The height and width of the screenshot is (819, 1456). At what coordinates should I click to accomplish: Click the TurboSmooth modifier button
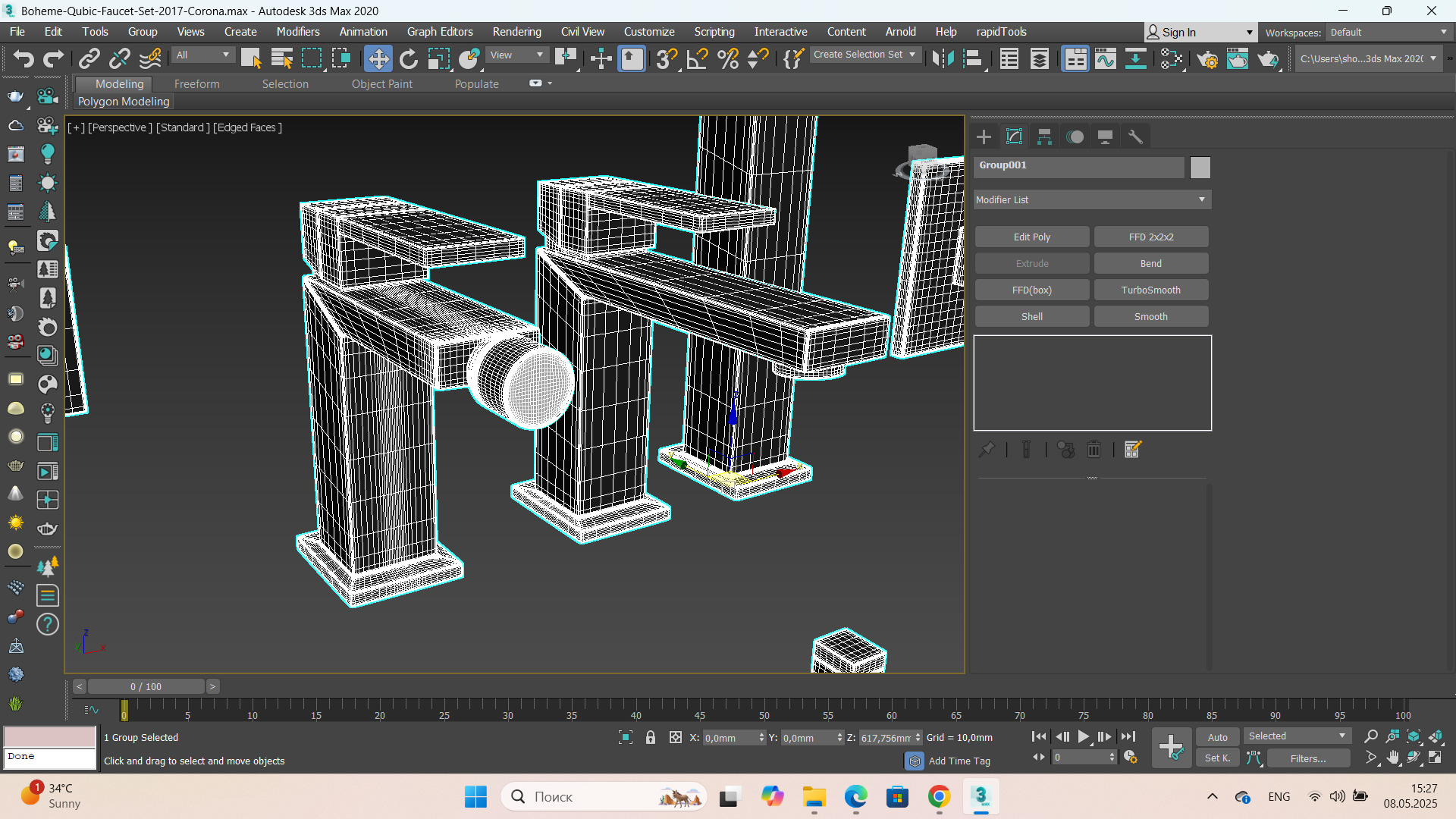(1150, 290)
